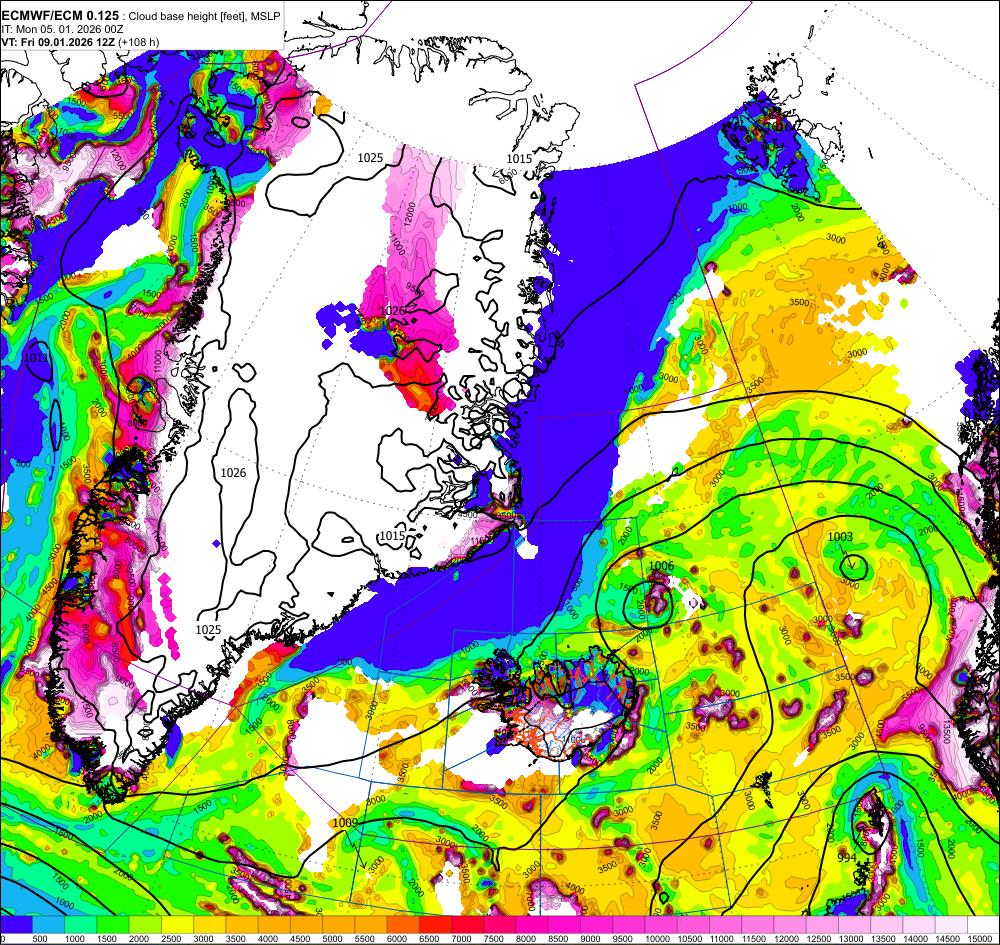The width and height of the screenshot is (1000, 945).
Task: Select the white 14500–15000 ft legend swatch
Action: click(x=952, y=925)
